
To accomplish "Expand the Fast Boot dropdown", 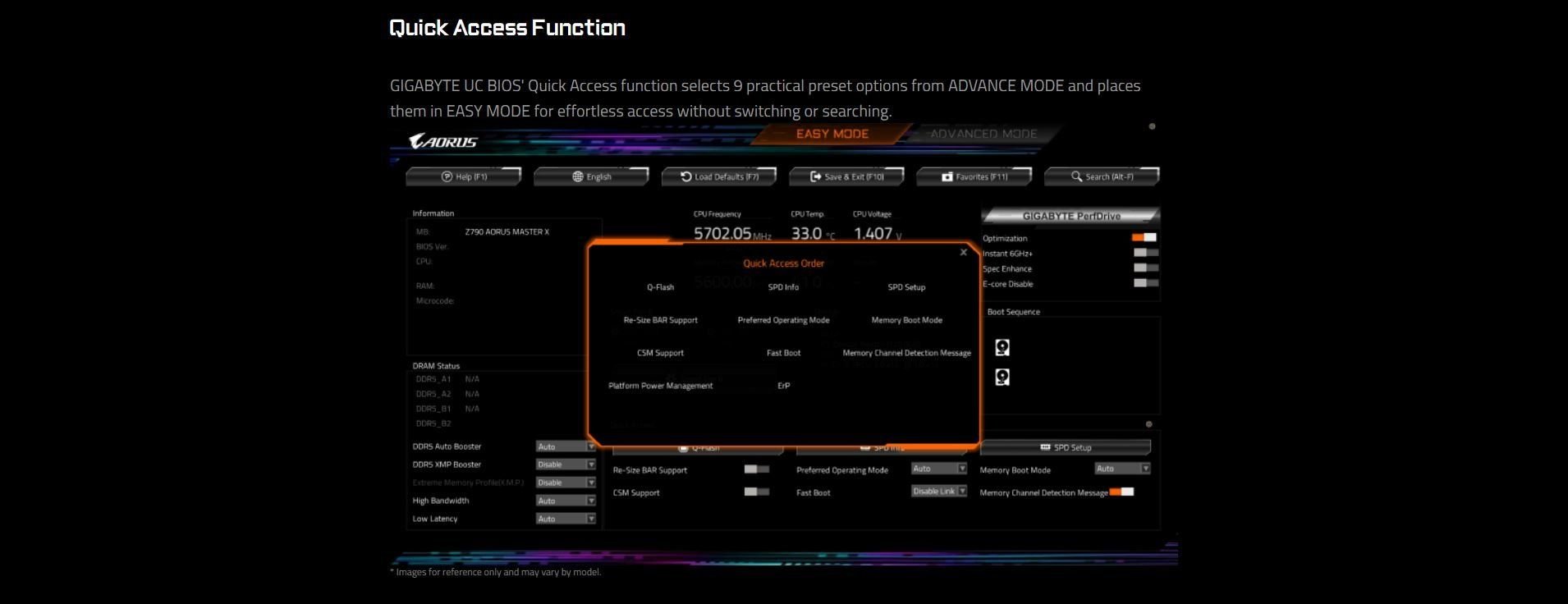I will click(939, 492).
